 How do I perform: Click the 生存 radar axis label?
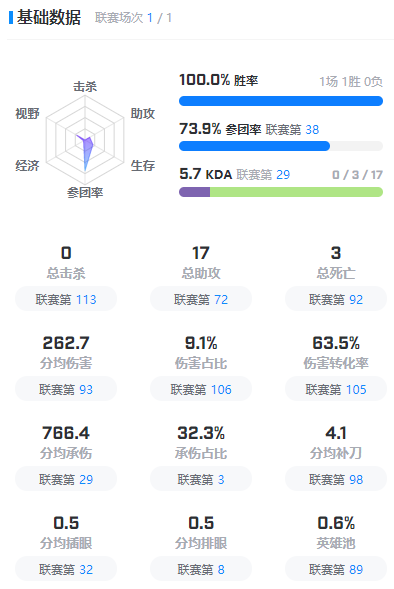tap(143, 165)
